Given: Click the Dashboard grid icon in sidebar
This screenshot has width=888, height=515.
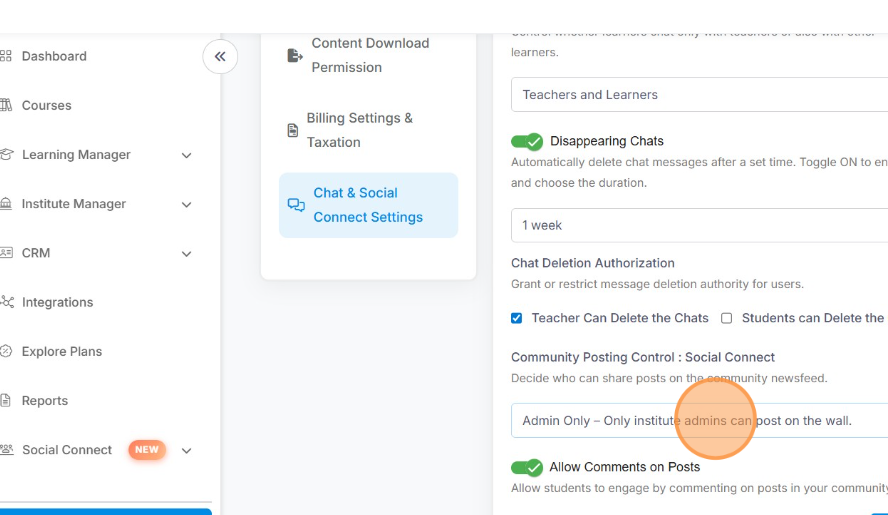Looking at the screenshot, I should [x=7, y=56].
